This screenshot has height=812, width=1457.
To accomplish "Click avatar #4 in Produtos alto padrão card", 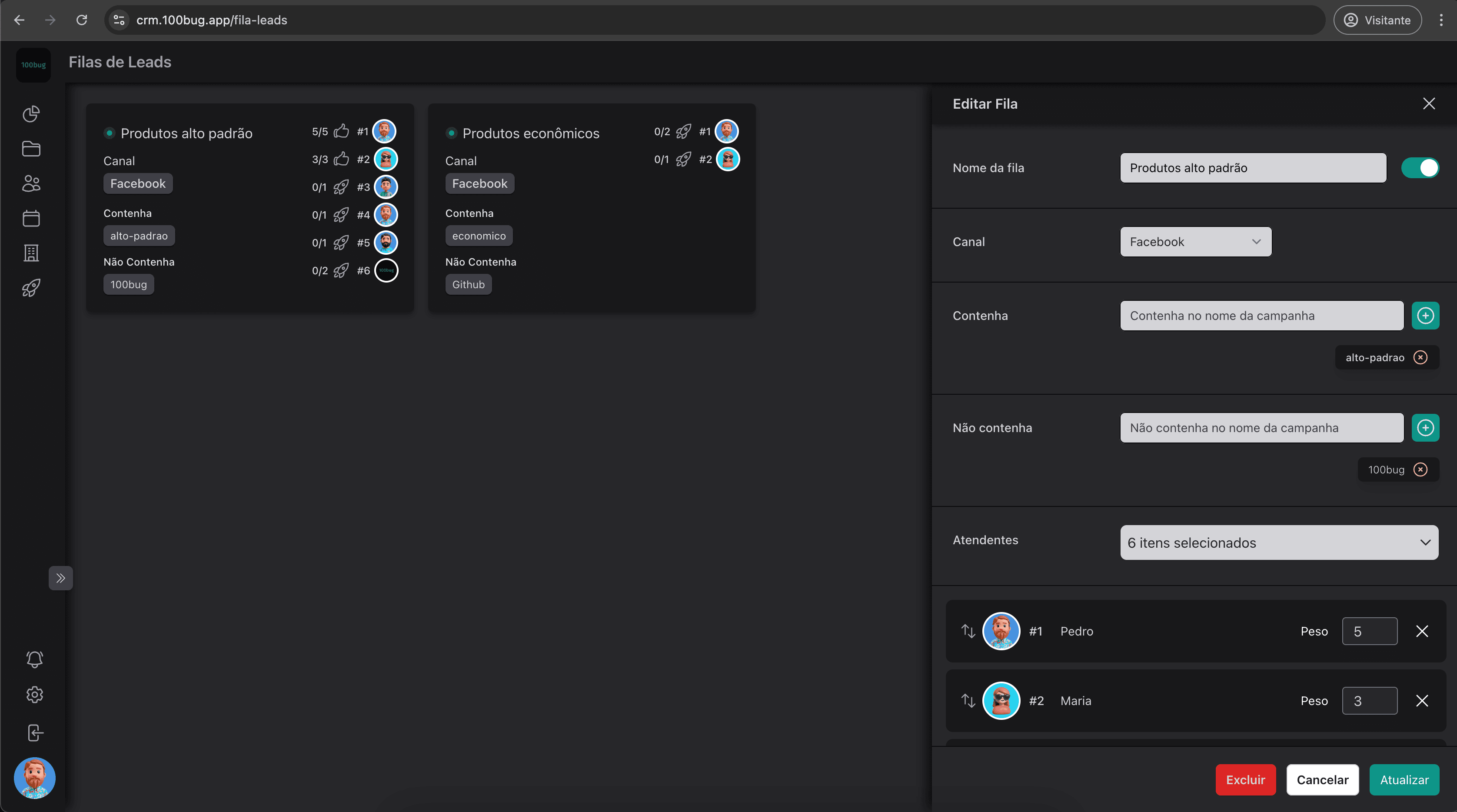I will point(386,215).
